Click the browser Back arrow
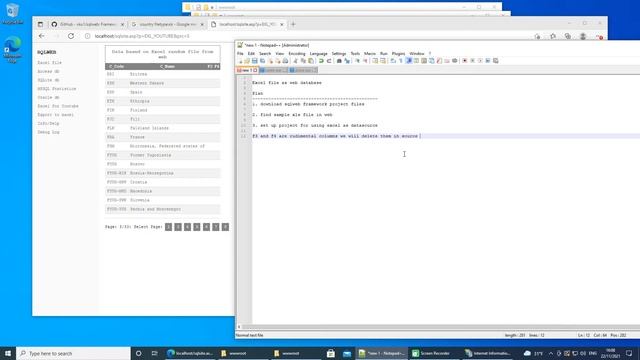 pyautogui.click(x=42, y=36)
